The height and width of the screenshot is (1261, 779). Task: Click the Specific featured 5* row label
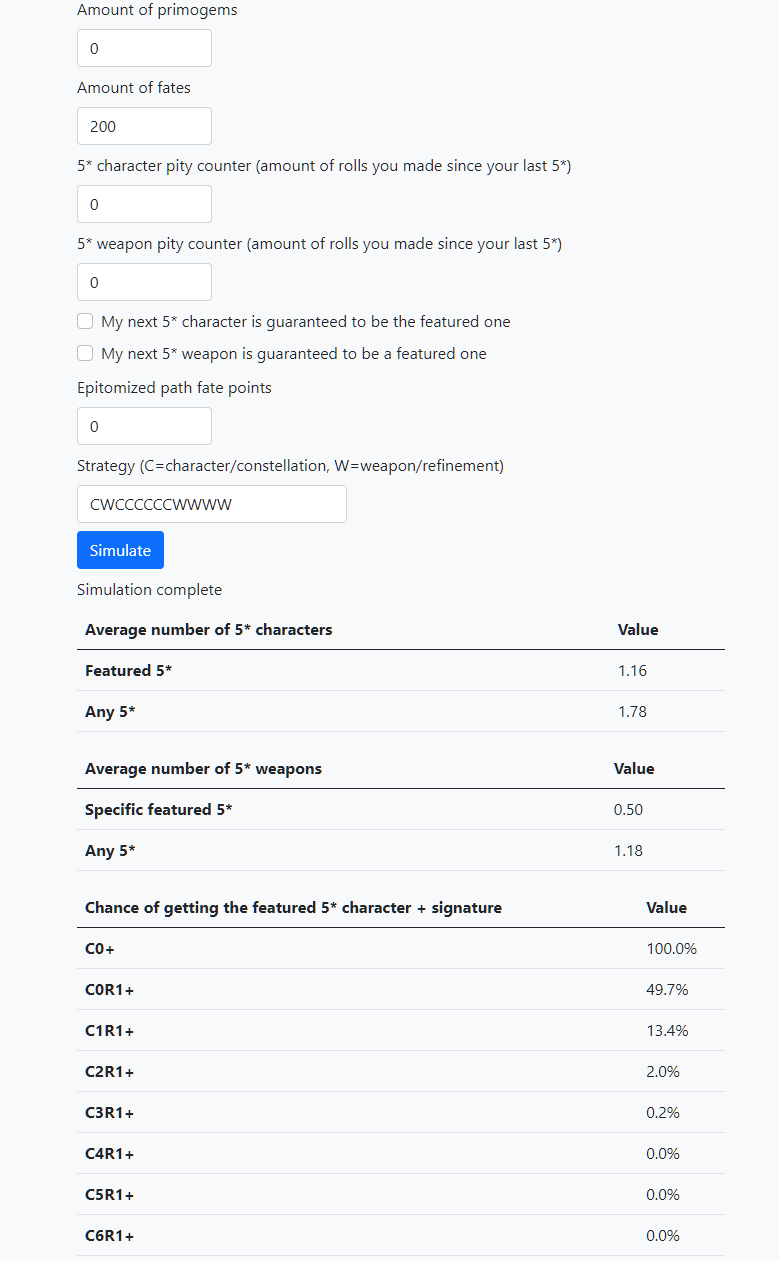158,810
